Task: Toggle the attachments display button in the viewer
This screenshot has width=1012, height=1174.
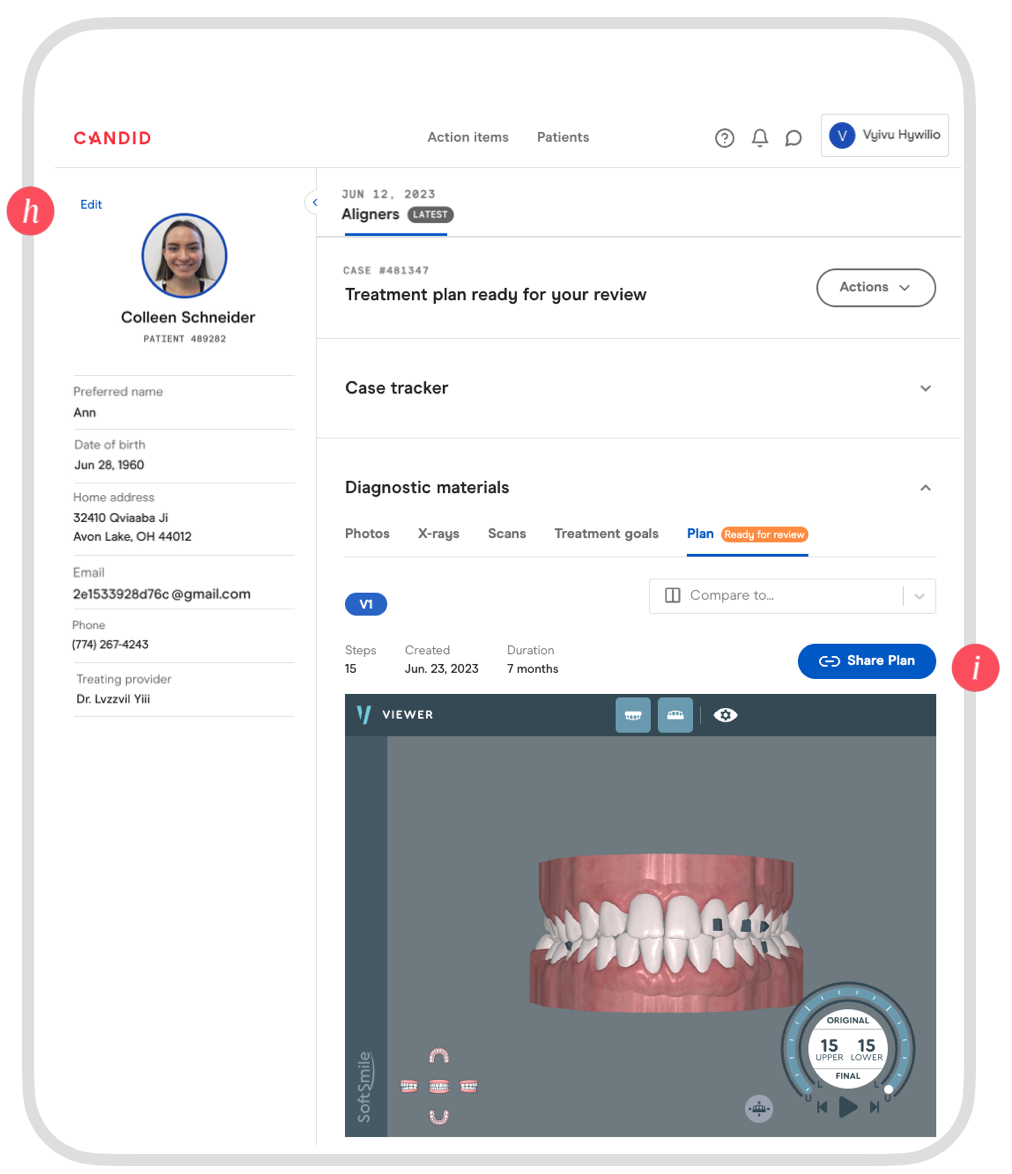Action: [633, 715]
